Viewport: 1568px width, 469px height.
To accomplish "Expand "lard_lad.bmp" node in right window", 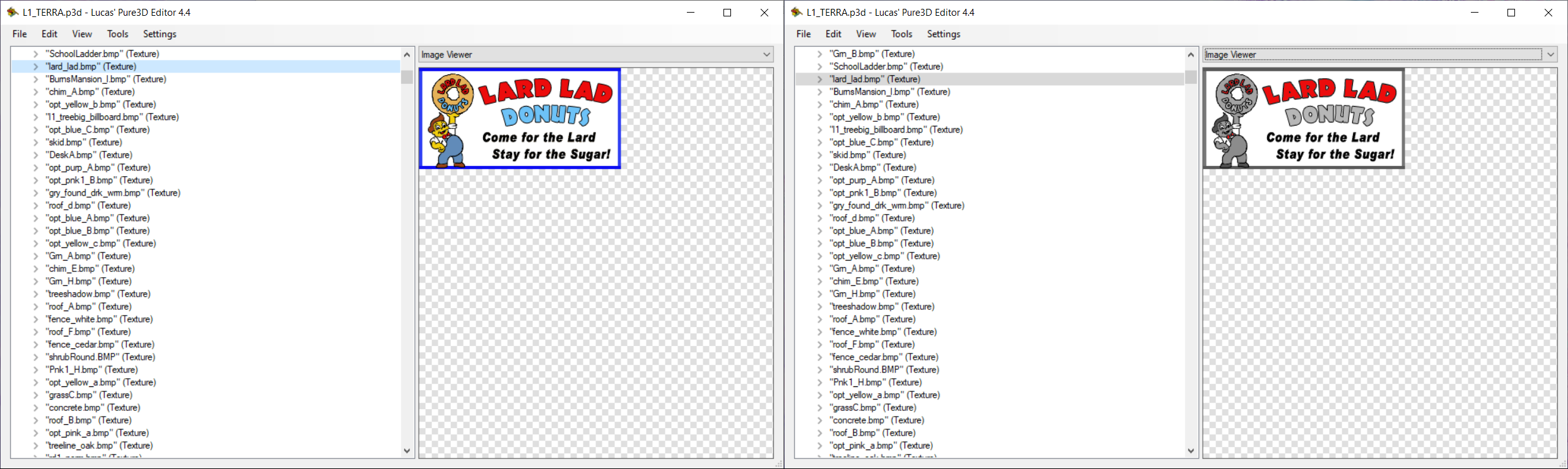I will tap(820, 79).
